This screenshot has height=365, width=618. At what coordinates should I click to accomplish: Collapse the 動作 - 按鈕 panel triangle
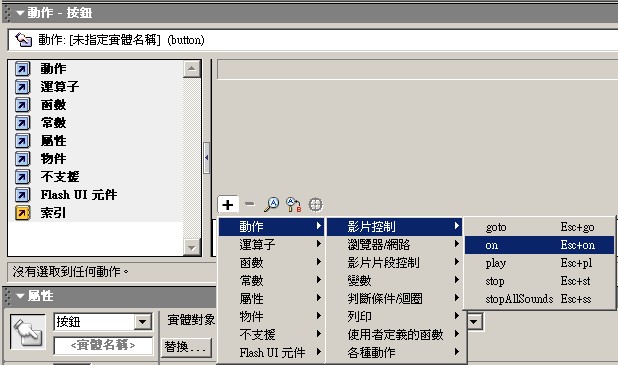point(20,13)
